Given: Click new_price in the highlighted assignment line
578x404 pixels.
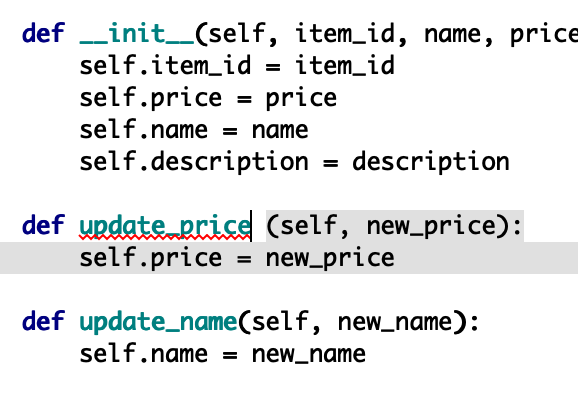Looking at the screenshot, I should pos(330,258).
